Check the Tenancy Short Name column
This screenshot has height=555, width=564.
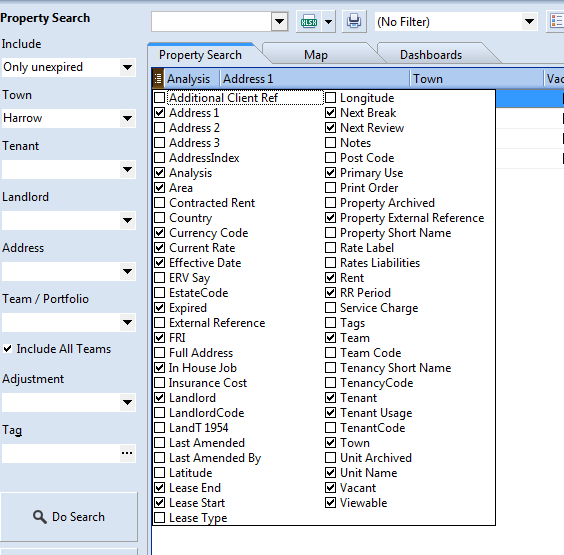coord(331,368)
